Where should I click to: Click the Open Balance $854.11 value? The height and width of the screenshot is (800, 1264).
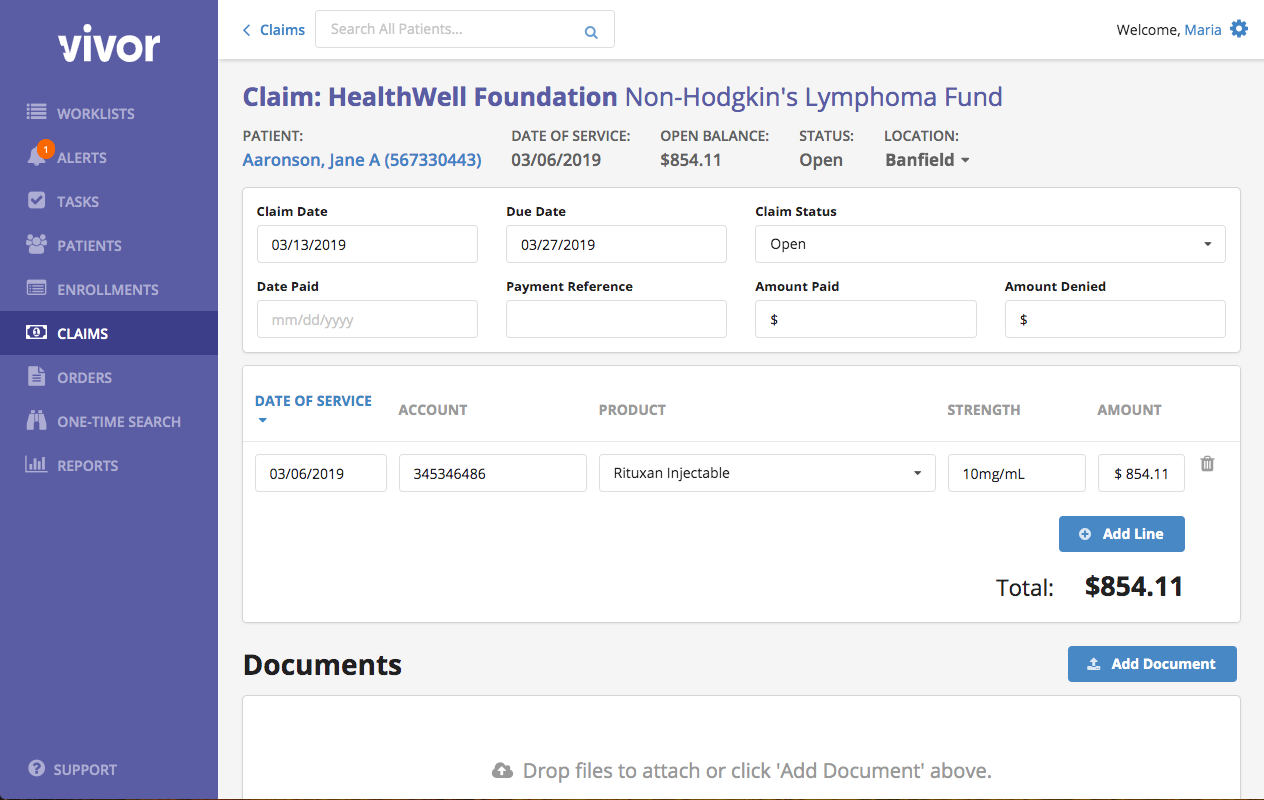point(691,160)
